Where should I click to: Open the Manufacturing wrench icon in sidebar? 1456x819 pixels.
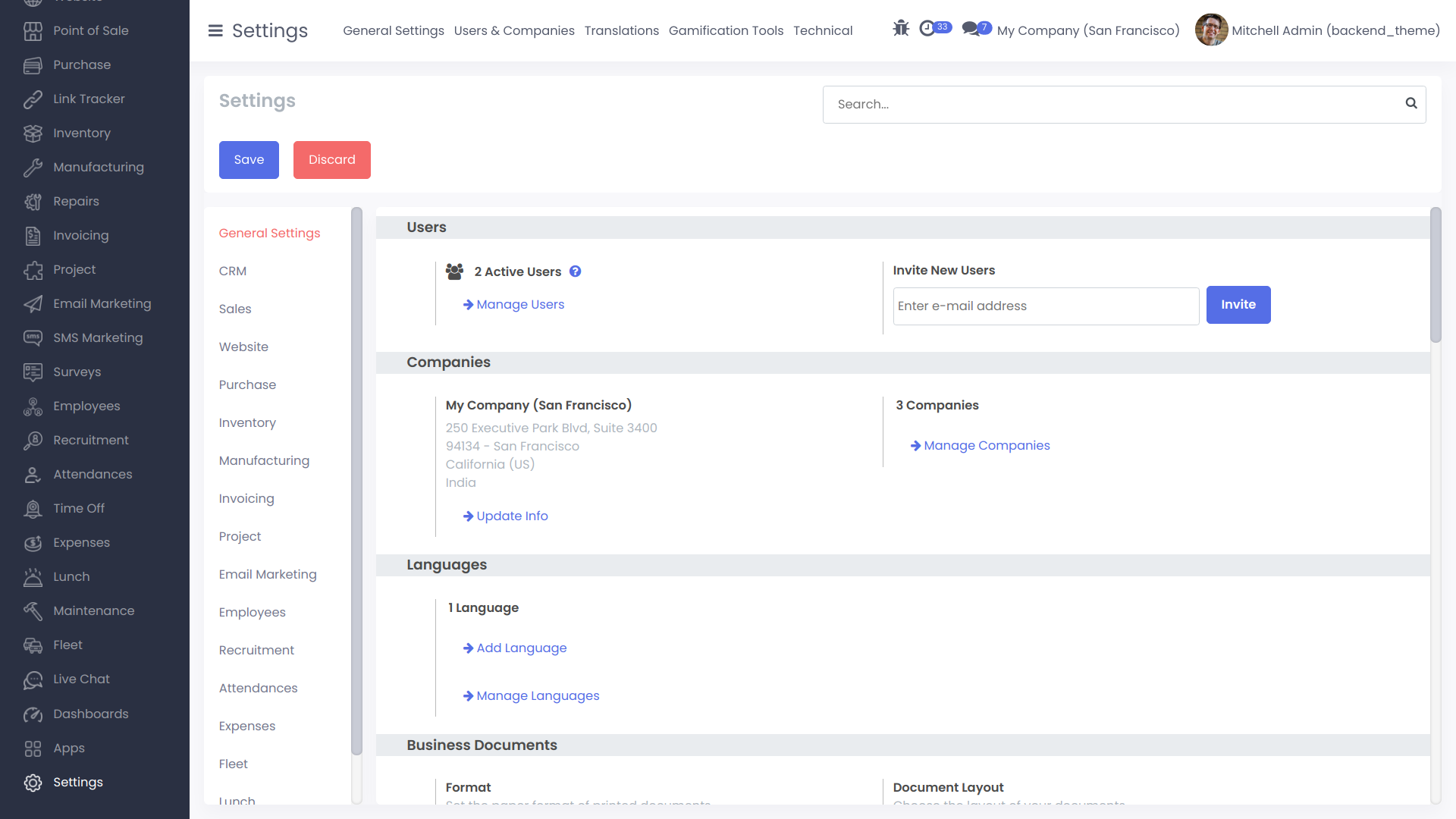(x=33, y=168)
